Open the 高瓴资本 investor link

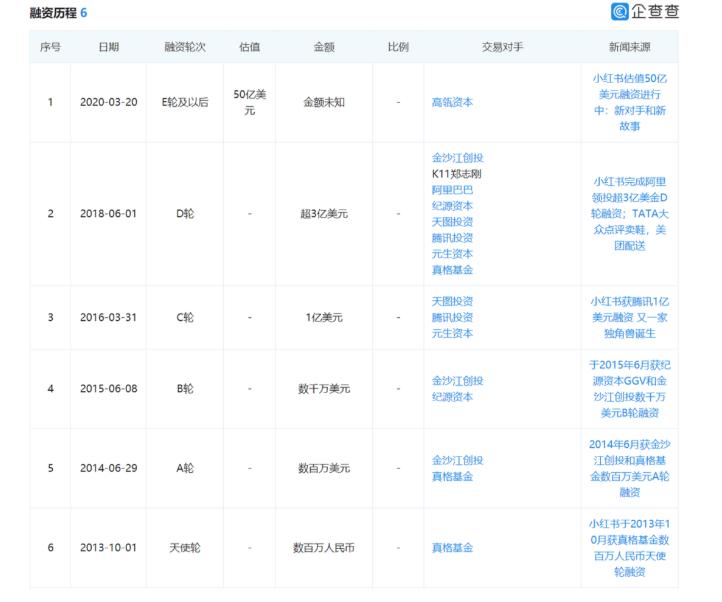tap(452, 102)
